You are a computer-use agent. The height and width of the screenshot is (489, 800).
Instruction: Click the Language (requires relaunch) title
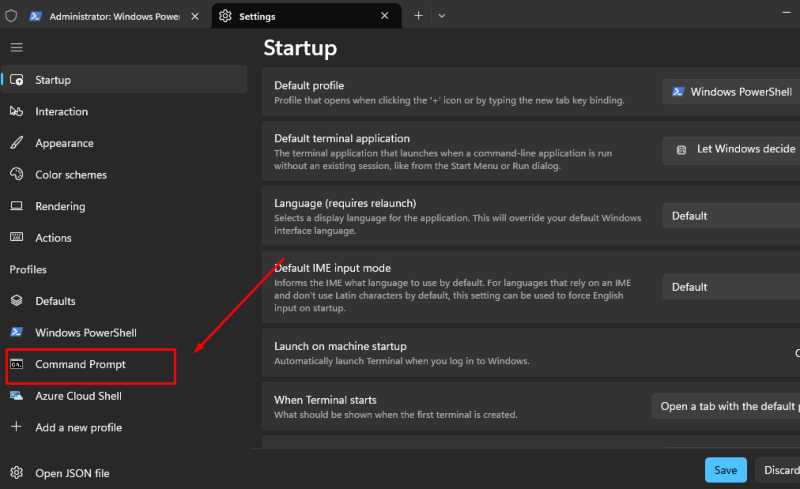[x=345, y=203]
